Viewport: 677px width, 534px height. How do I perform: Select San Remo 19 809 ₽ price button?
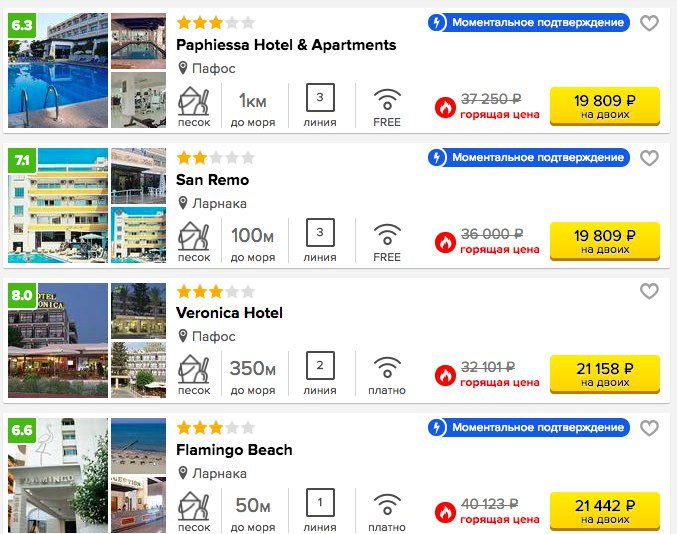tap(604, 241)
